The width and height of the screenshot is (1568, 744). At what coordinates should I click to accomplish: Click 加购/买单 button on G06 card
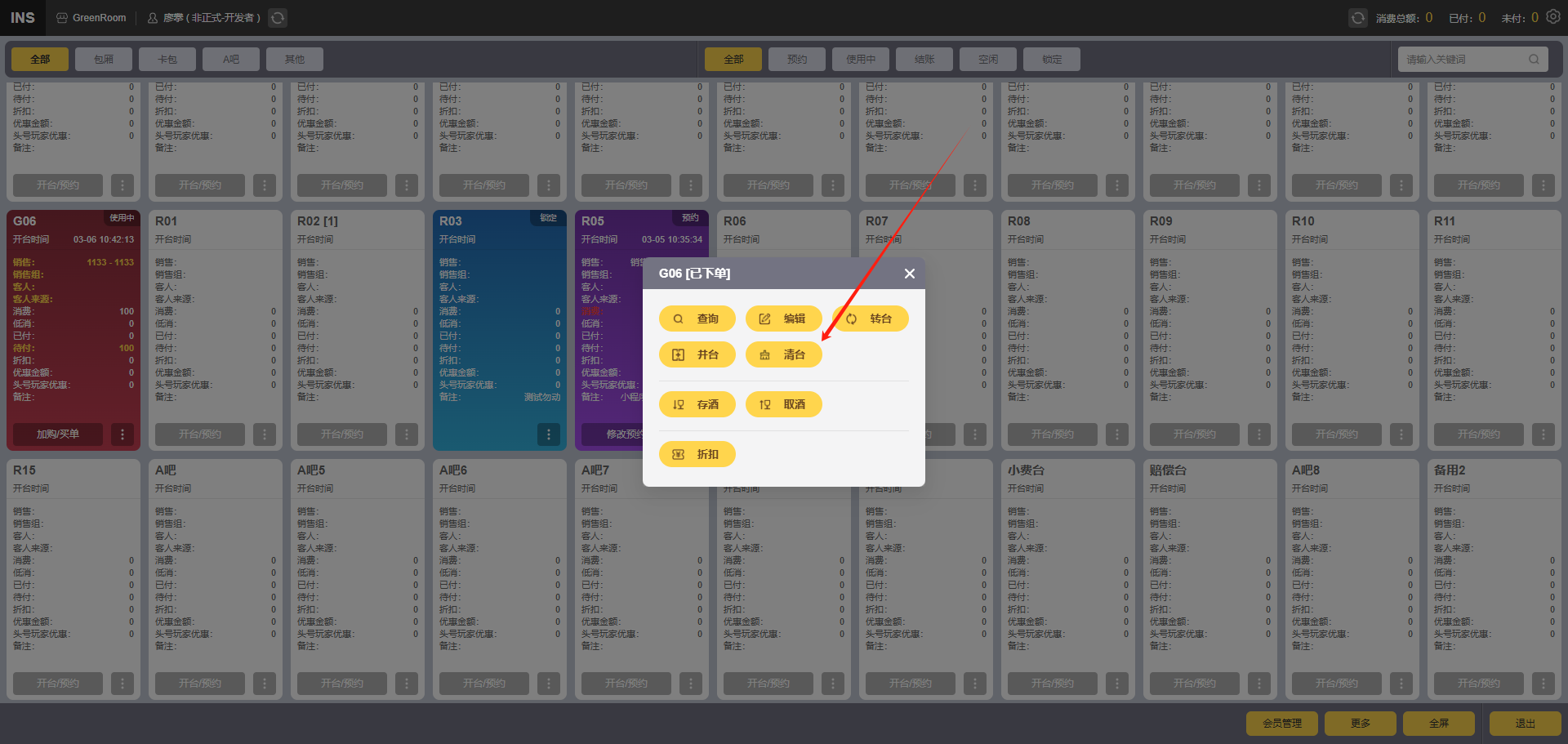tap(58, 434)
